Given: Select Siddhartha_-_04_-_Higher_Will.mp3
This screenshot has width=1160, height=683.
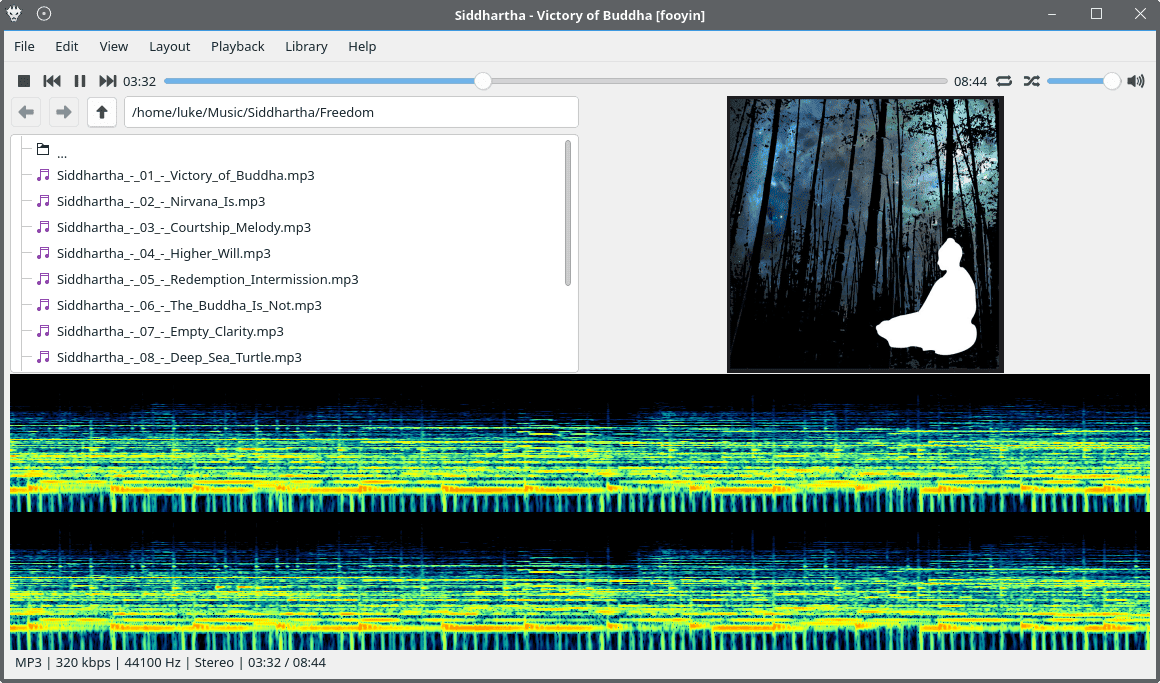Looking at the screenshot, I should coord(163,253).
